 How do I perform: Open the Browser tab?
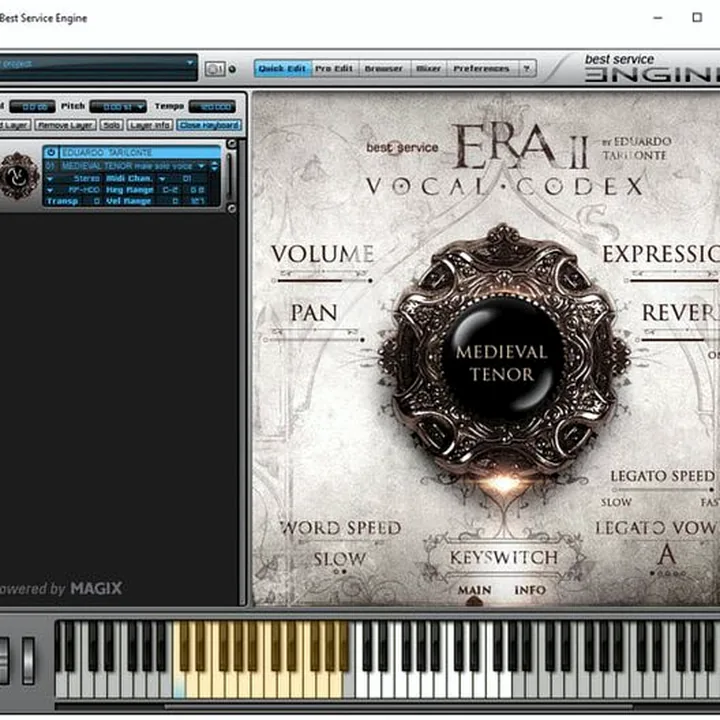(x=383, y=69)
